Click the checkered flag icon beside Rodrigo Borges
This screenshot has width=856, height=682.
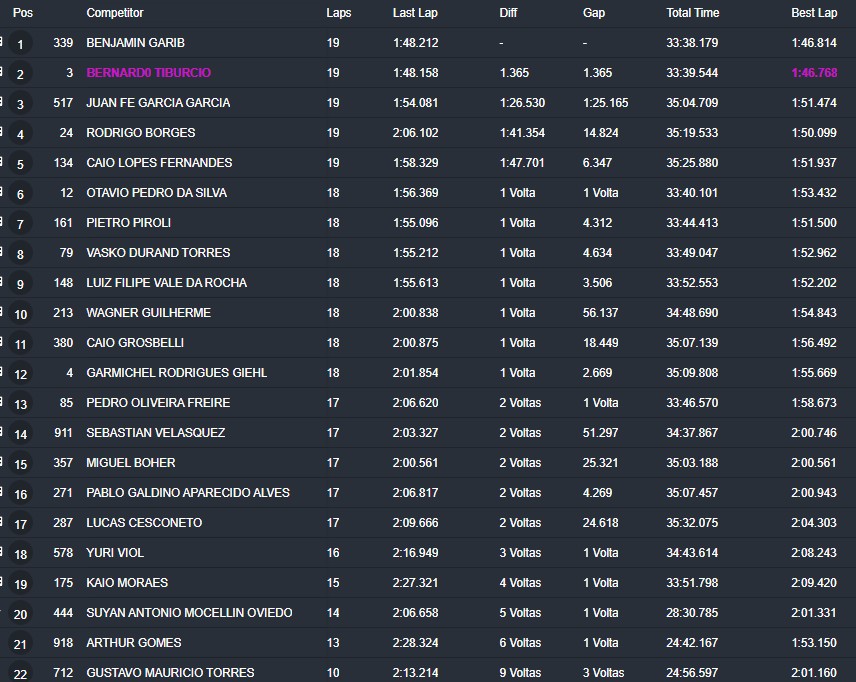pyautogui.click(x=3, y=132)
